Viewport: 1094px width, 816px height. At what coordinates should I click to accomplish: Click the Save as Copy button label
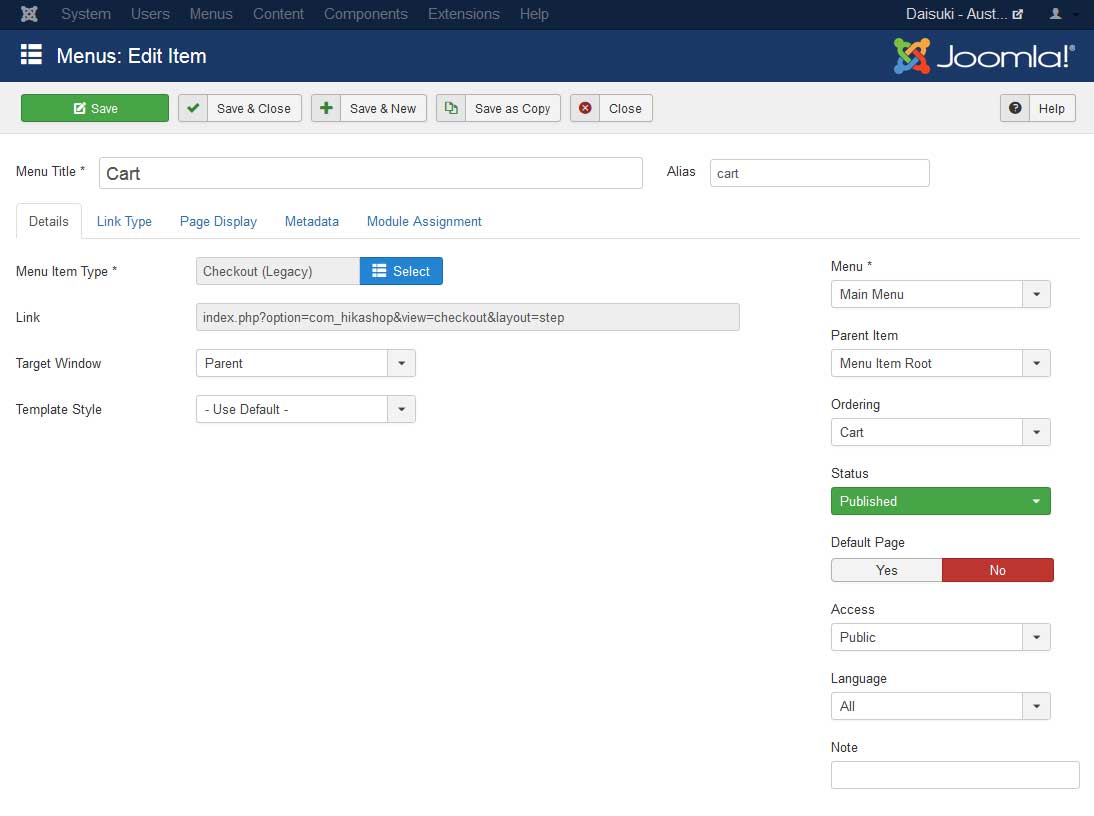pos(513,108)
